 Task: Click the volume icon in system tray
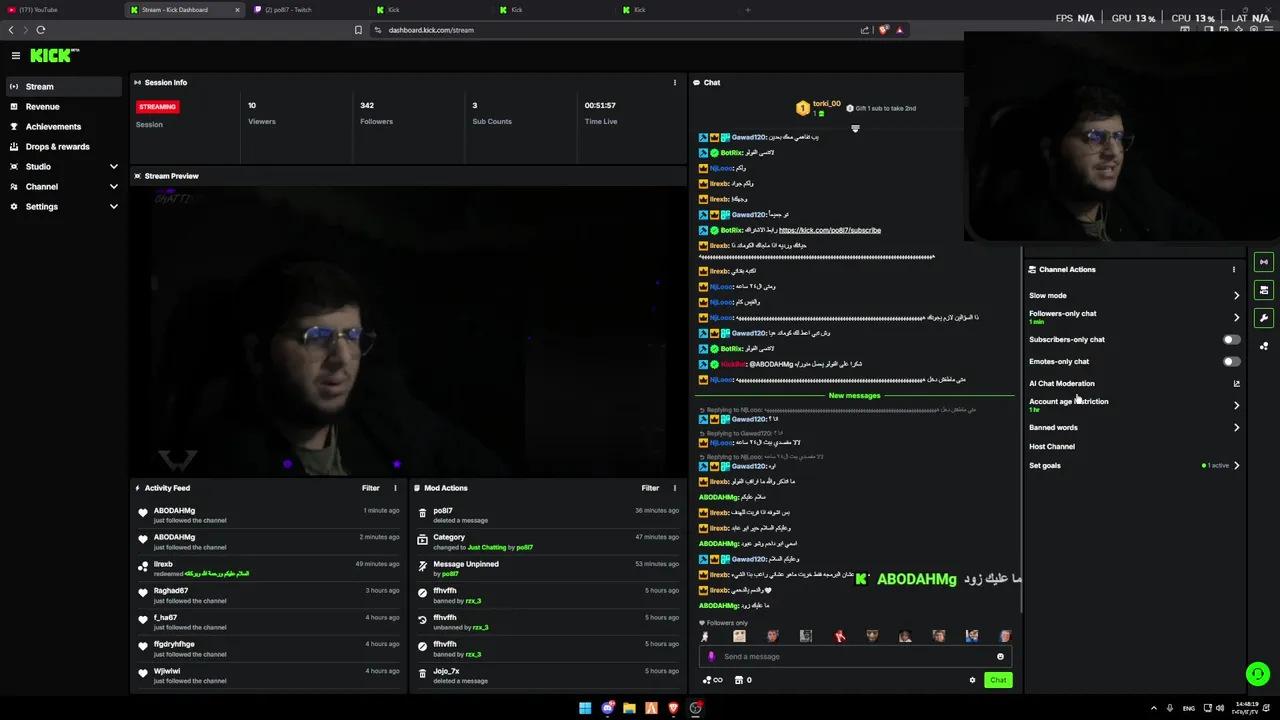point(1220,708)
